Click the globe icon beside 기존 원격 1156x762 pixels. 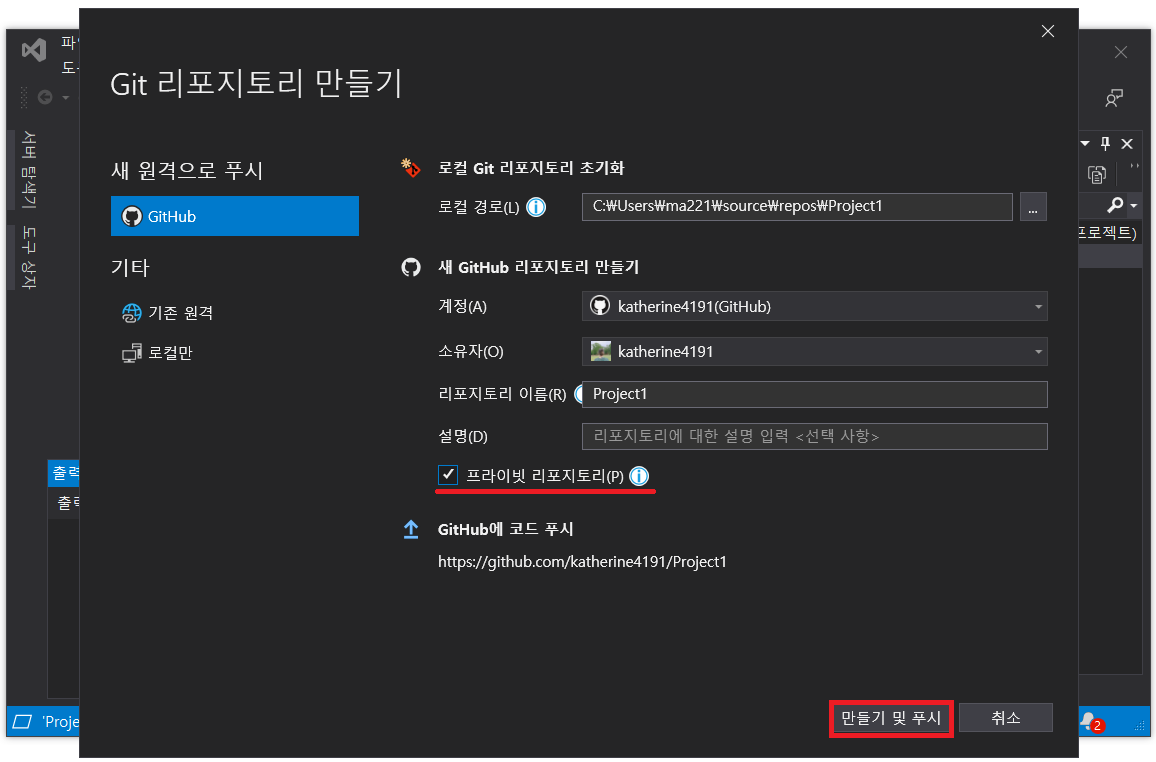(132, 313)
